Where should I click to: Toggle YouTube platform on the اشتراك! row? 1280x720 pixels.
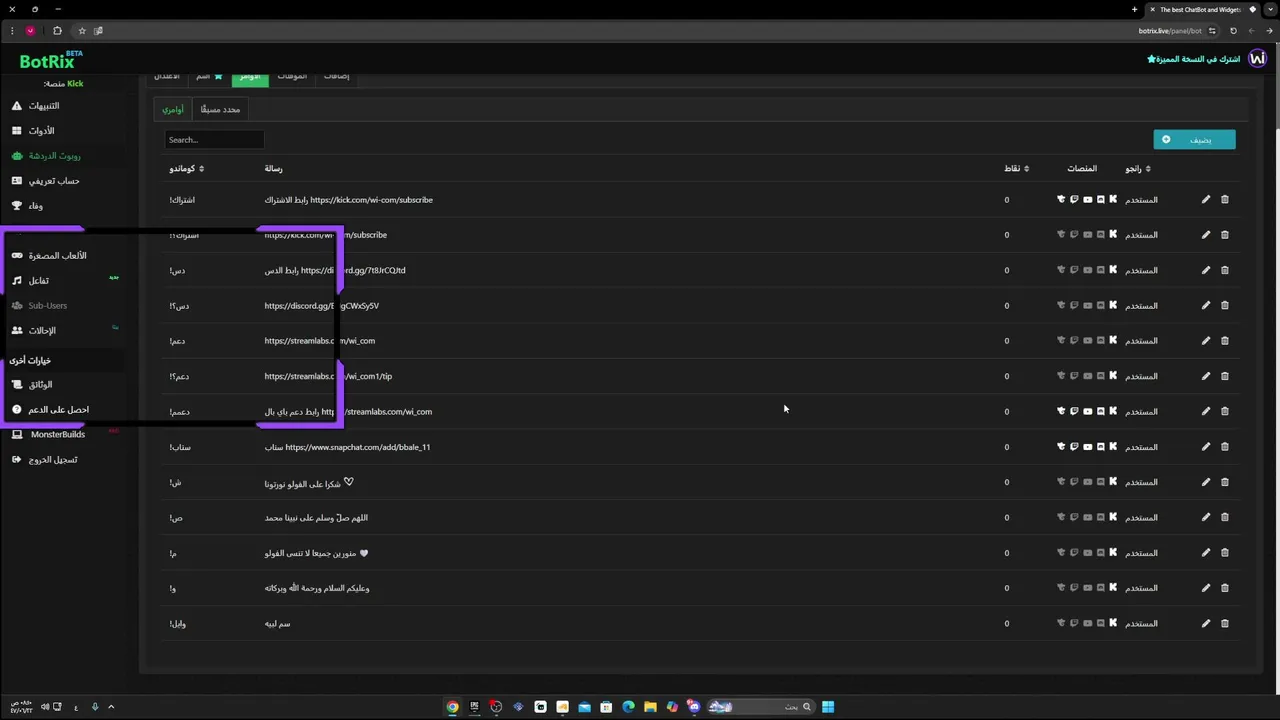1087,199
